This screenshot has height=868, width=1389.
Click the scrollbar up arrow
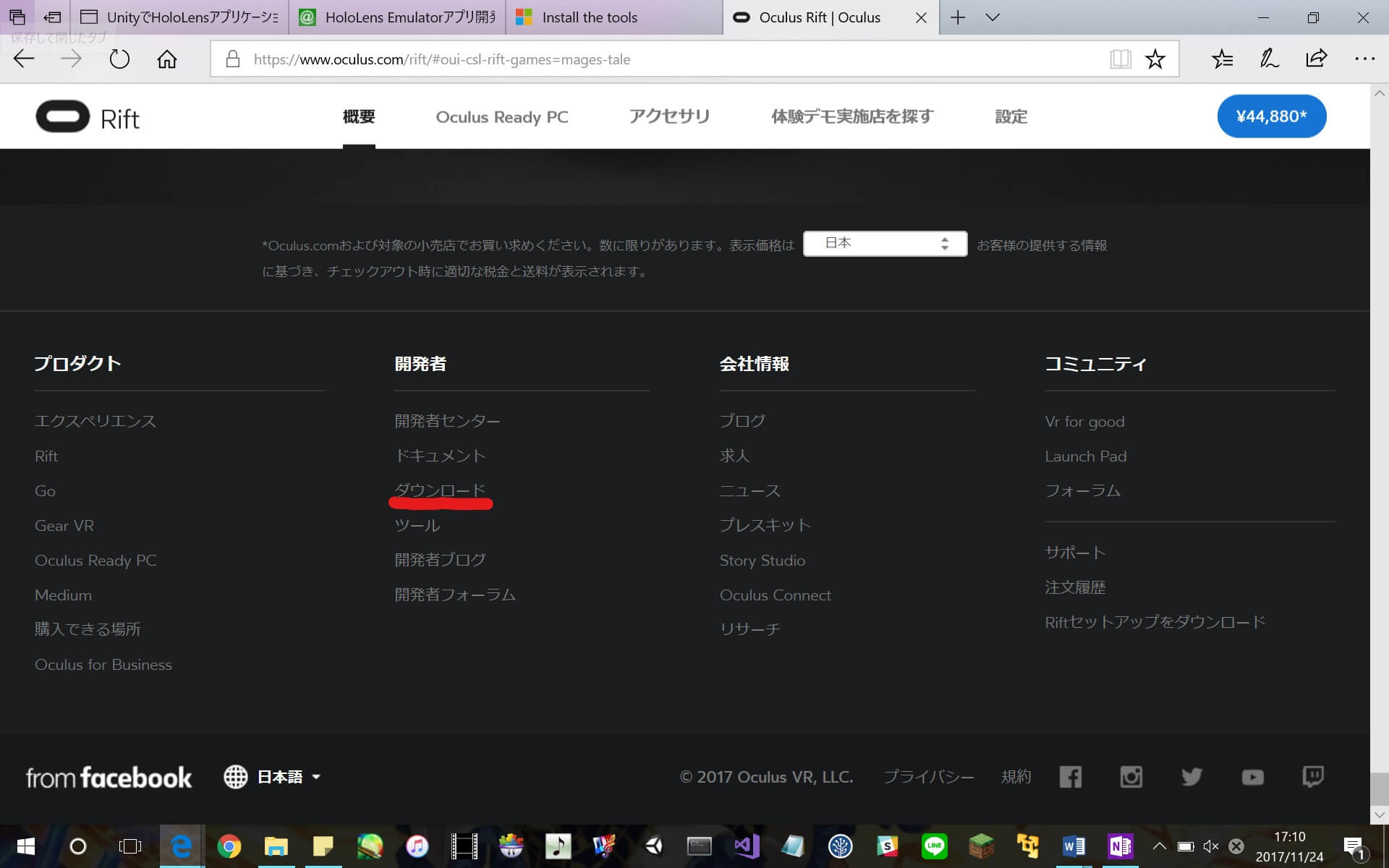click(1380, 93)
